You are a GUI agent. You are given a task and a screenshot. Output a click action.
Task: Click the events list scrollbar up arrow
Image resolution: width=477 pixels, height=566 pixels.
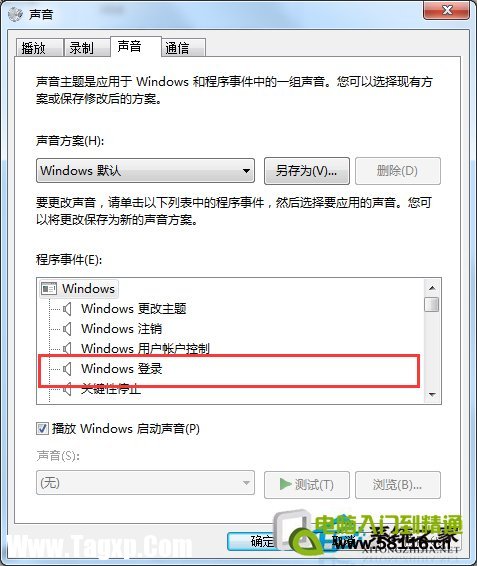pyautogui.click(x=432, y=288)
